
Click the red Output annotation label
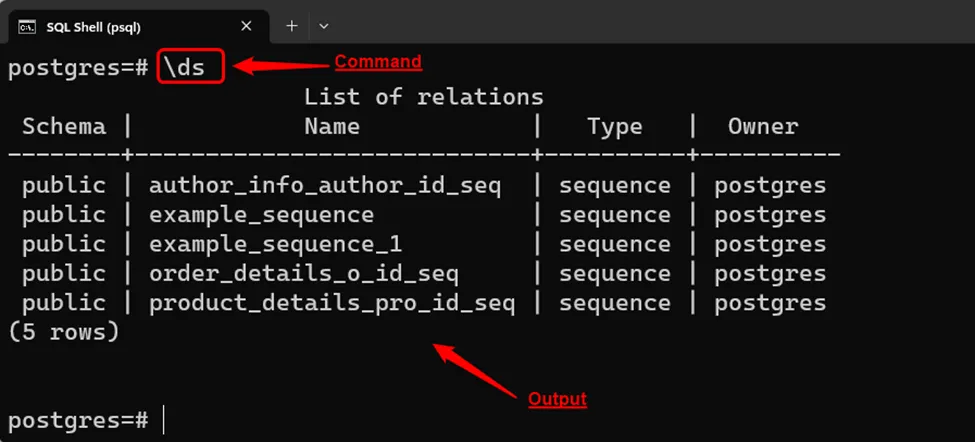pos(557,399)
